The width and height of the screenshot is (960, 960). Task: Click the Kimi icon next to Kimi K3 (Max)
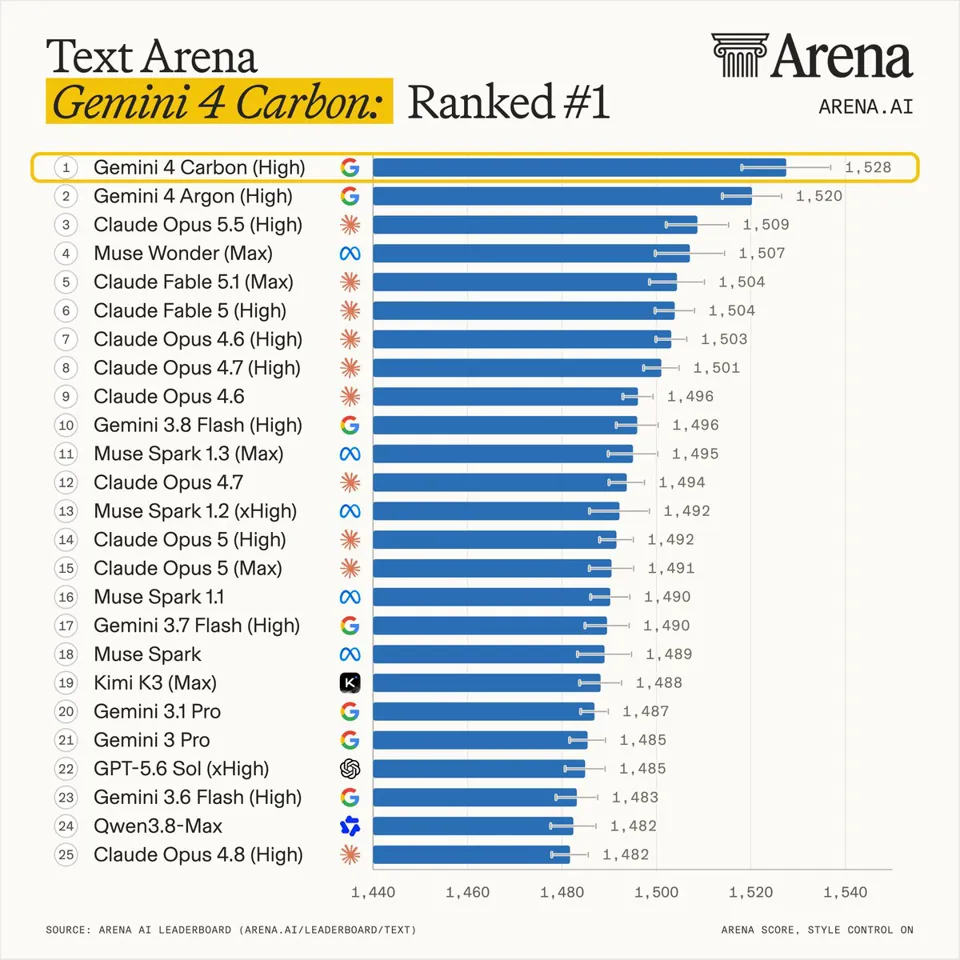(350, 683)
